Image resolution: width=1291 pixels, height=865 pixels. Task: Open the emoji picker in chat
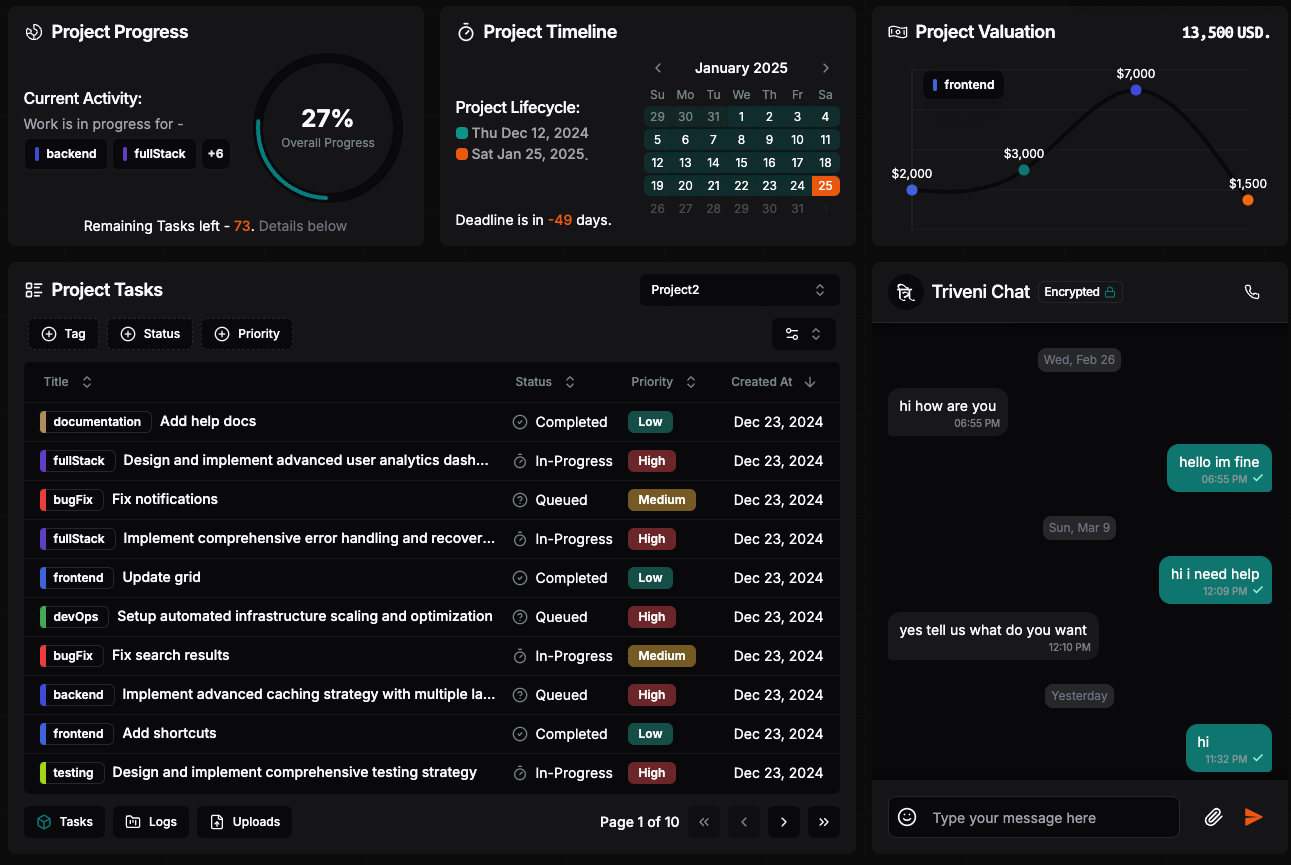[907, 817]
